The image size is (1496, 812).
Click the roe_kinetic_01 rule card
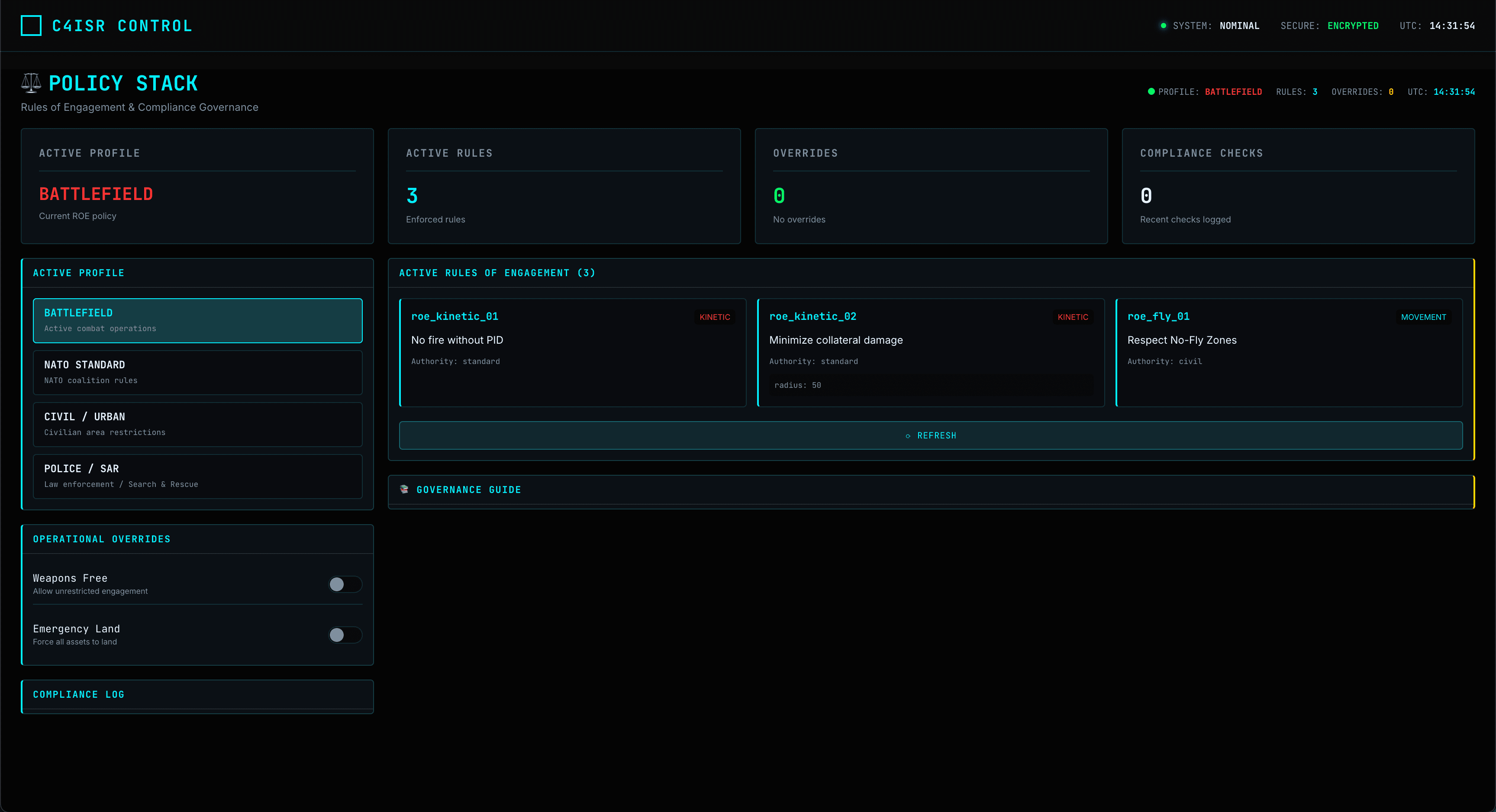tap(573, 352)
